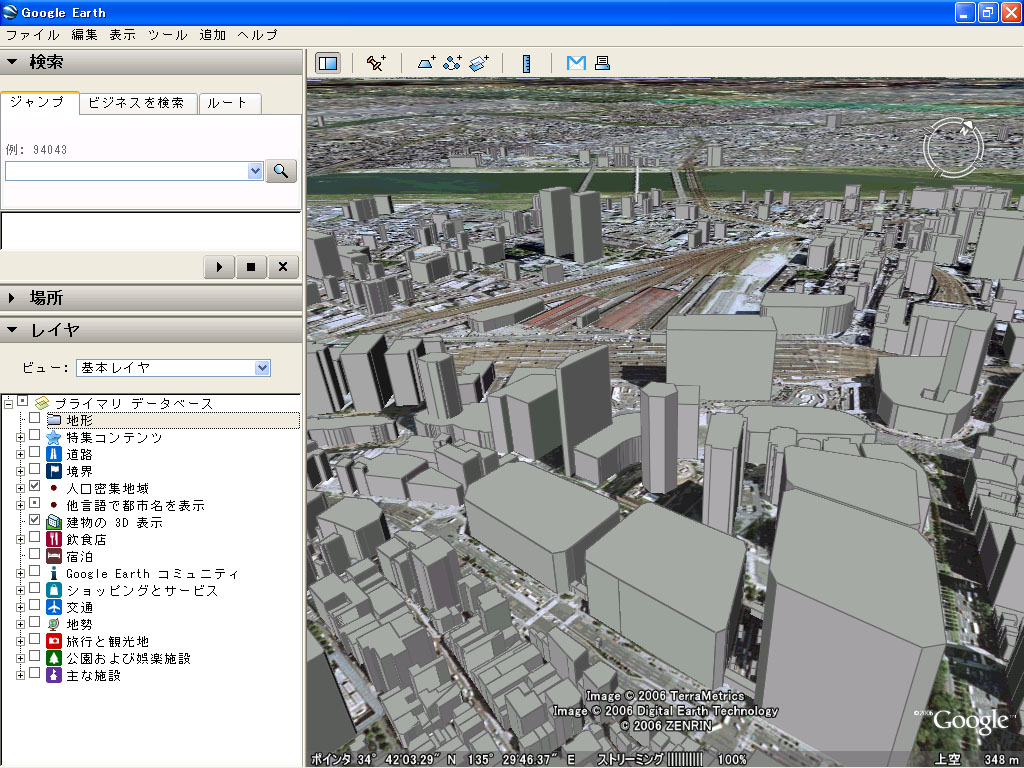Toggle the sidebar visibility icon
The width and height of the screenshot is (1024, 768).
click(x=330, y=62)
